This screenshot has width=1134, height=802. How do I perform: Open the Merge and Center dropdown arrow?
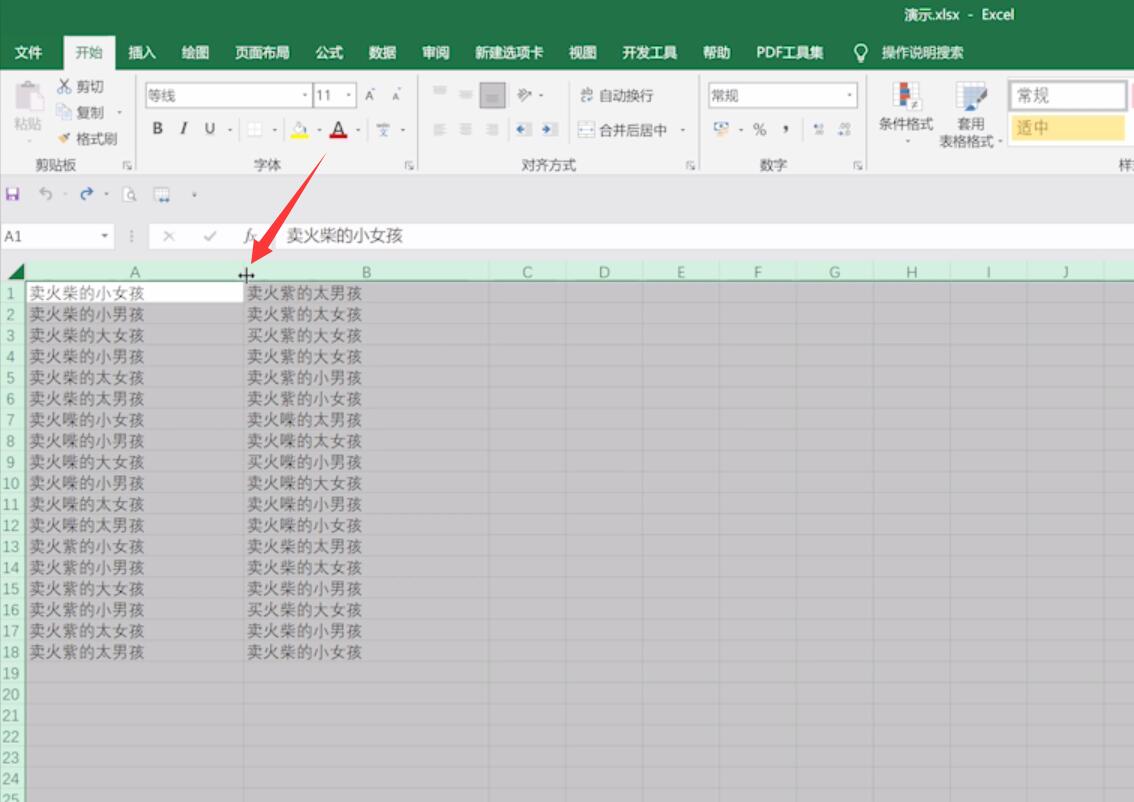[x=682, y=130]
